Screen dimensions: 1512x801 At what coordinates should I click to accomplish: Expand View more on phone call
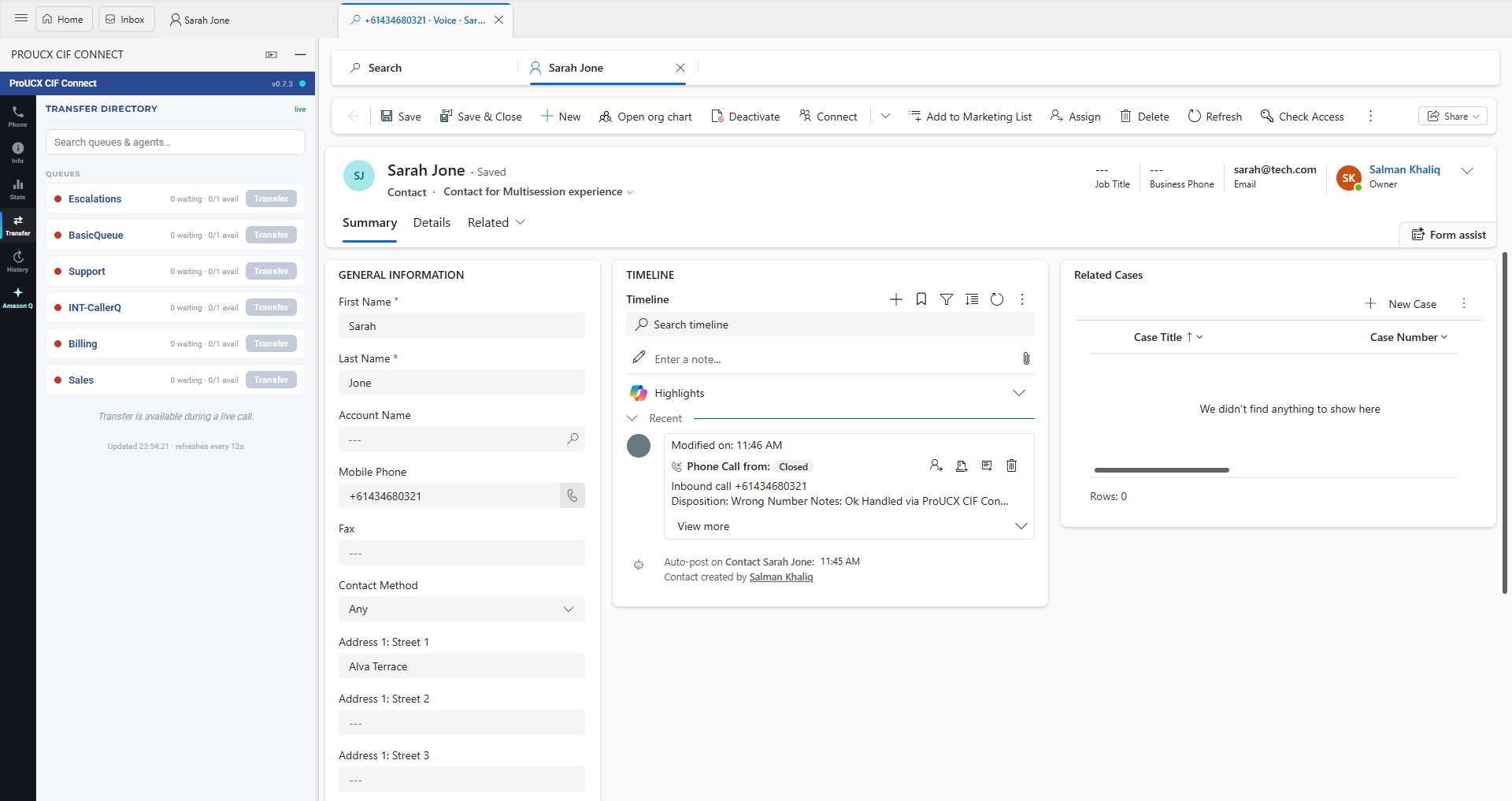point(849,526)
